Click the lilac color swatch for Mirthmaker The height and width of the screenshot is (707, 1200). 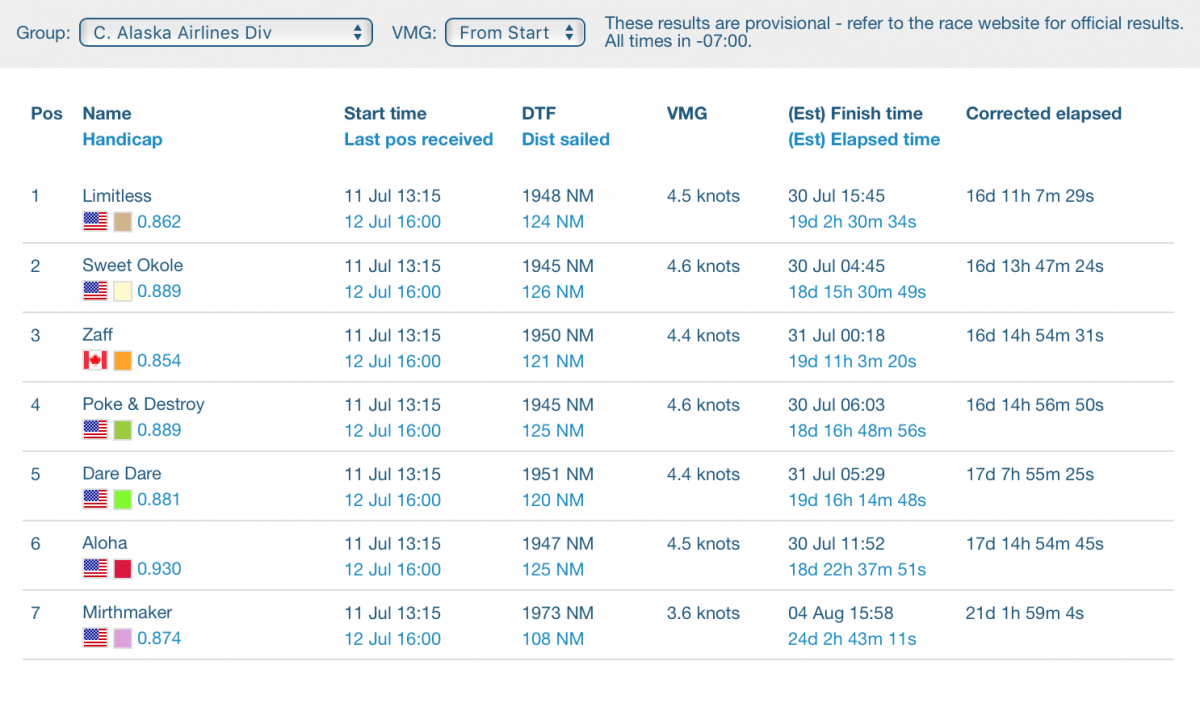123,638
